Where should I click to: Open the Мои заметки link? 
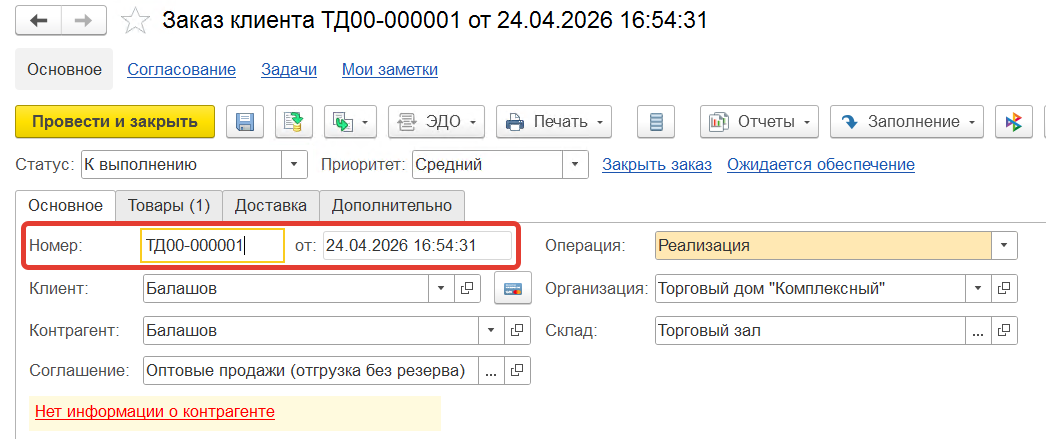pos(390,69)
